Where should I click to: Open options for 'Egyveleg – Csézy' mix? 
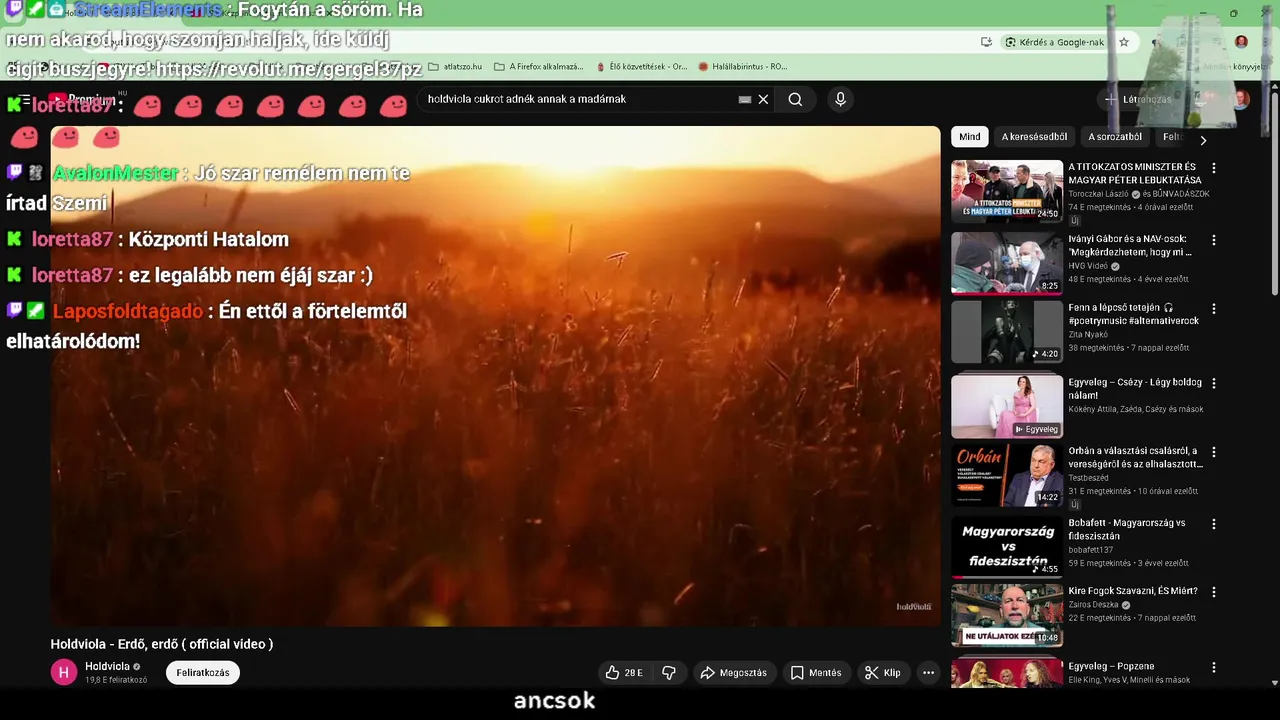[x=1214, y=383]
